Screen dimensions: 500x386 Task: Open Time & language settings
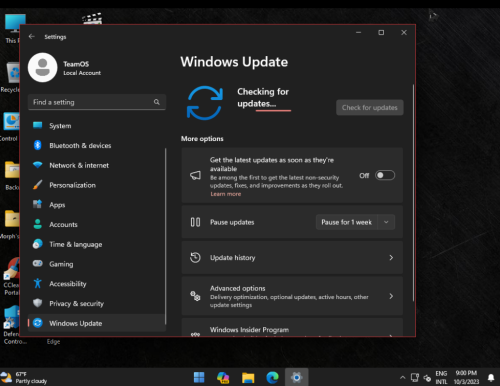(x=97, y=244)
